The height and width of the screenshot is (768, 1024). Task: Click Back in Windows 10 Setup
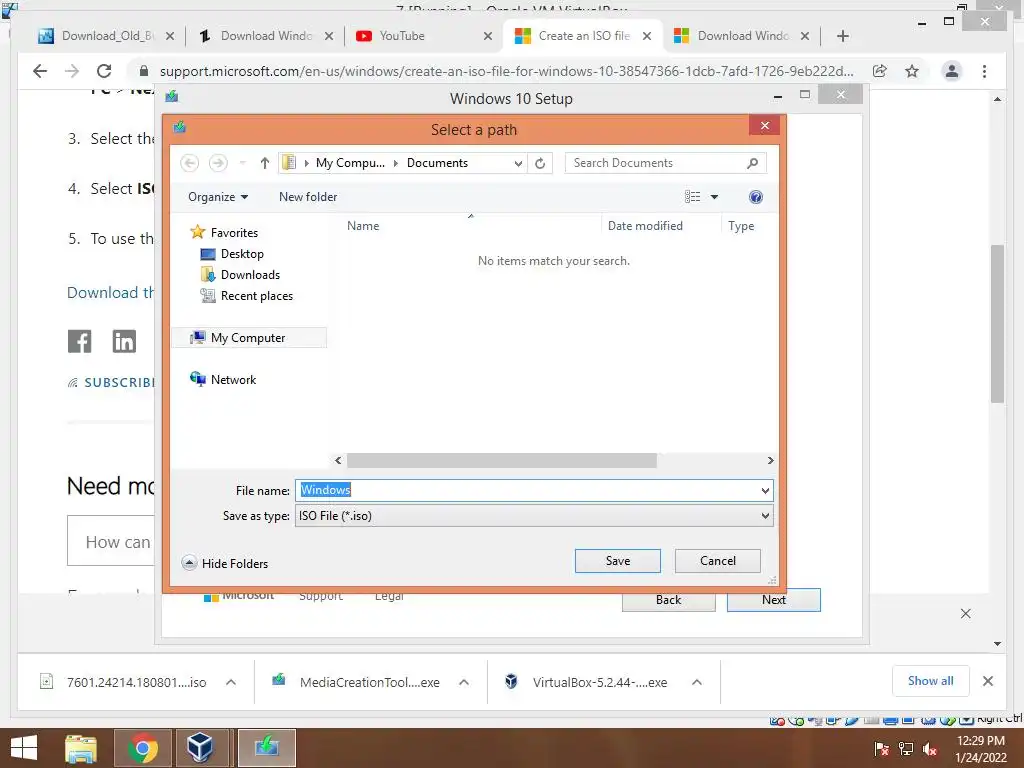click(668, 600)
